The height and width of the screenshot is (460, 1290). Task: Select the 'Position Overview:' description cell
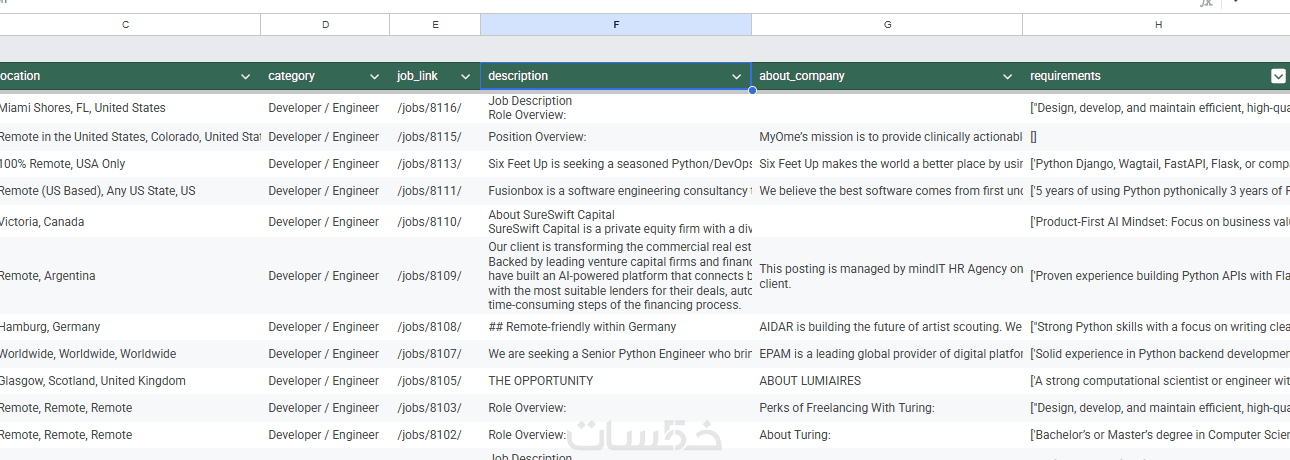click(x=616, y=137)
